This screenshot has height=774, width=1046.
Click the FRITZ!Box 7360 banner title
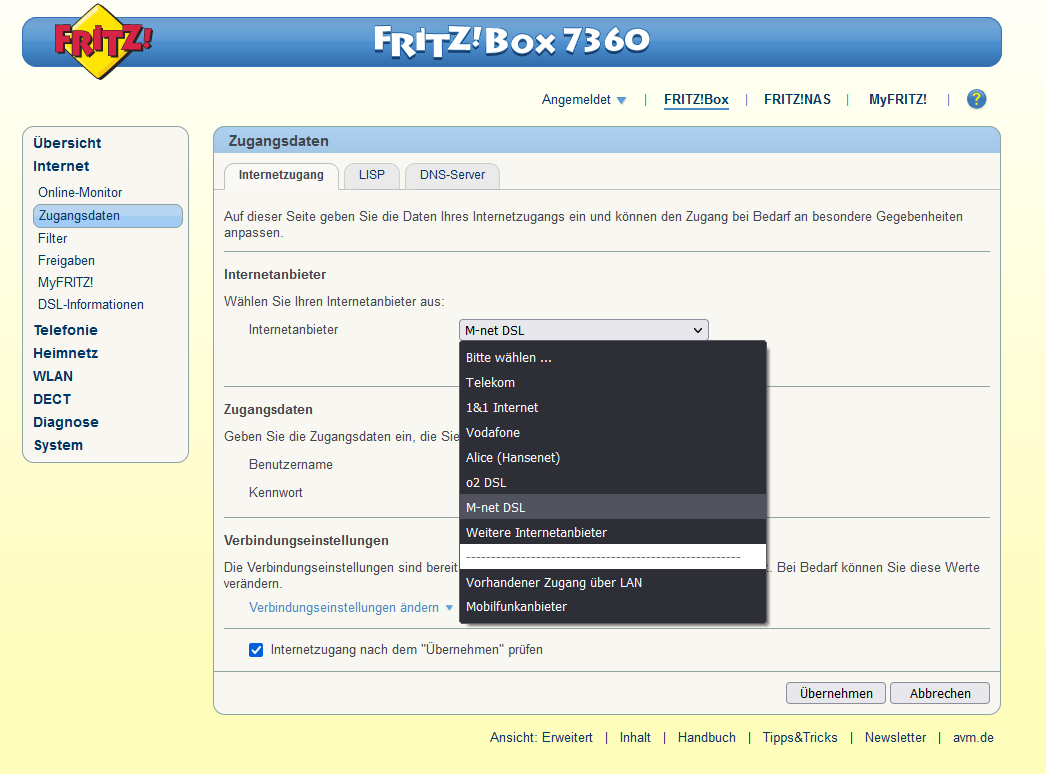pyautogui.click(x=512, y=41)
